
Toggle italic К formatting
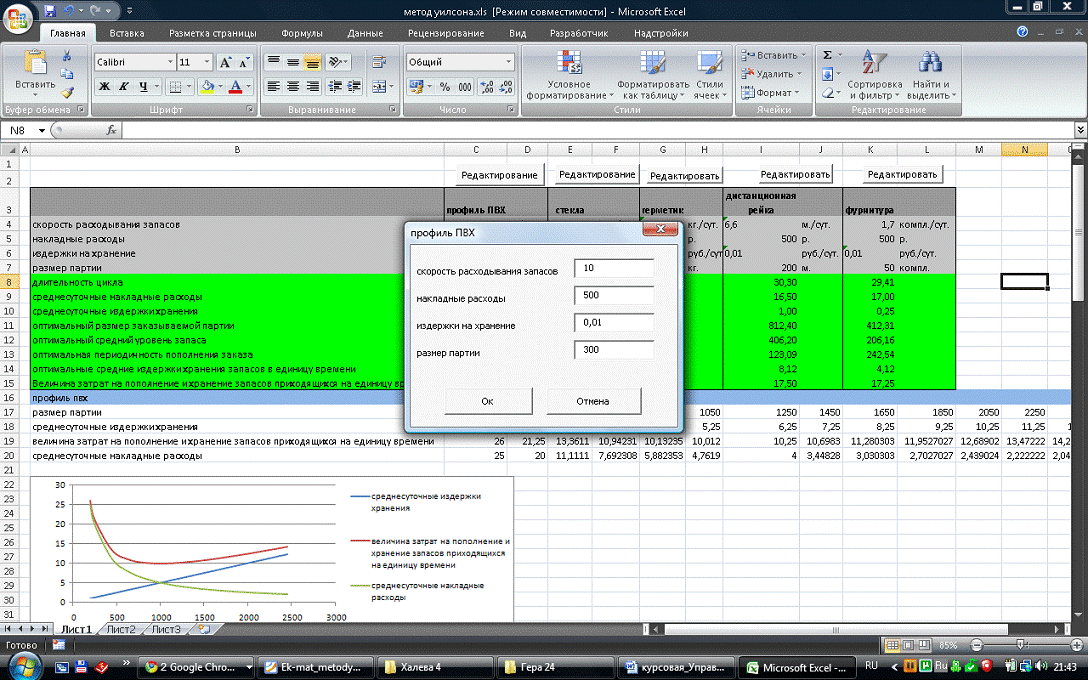[124, 87]
